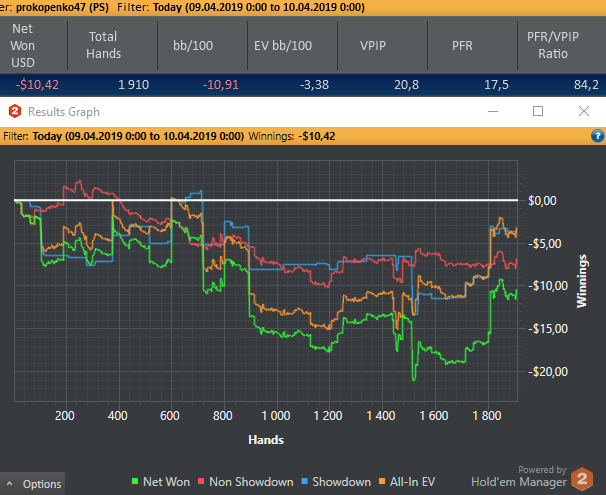
Task: Click the Winnings y-axis label
Action: tap(582, 281)
